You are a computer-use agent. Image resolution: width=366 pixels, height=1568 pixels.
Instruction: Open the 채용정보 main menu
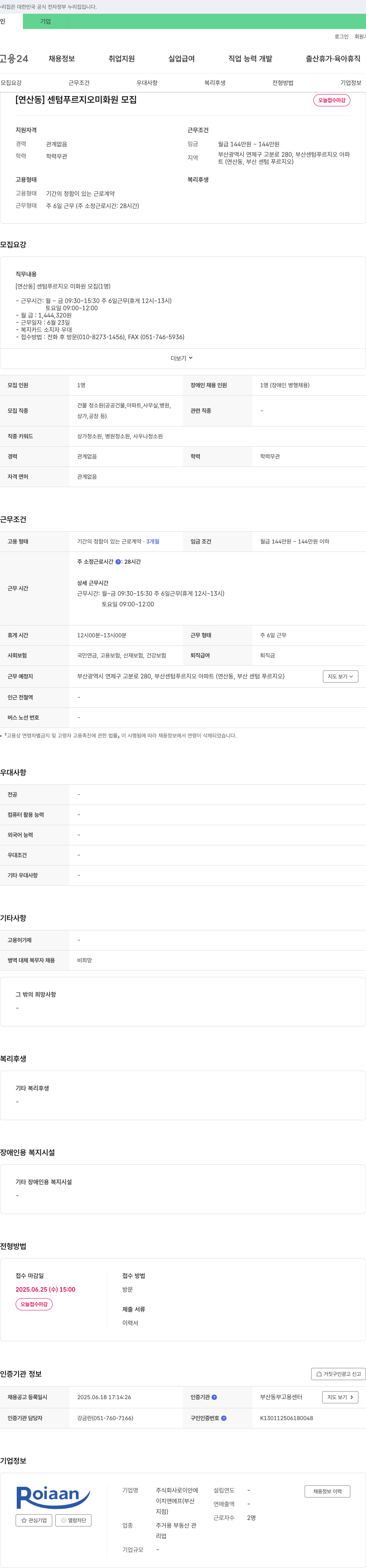[61, 58]
